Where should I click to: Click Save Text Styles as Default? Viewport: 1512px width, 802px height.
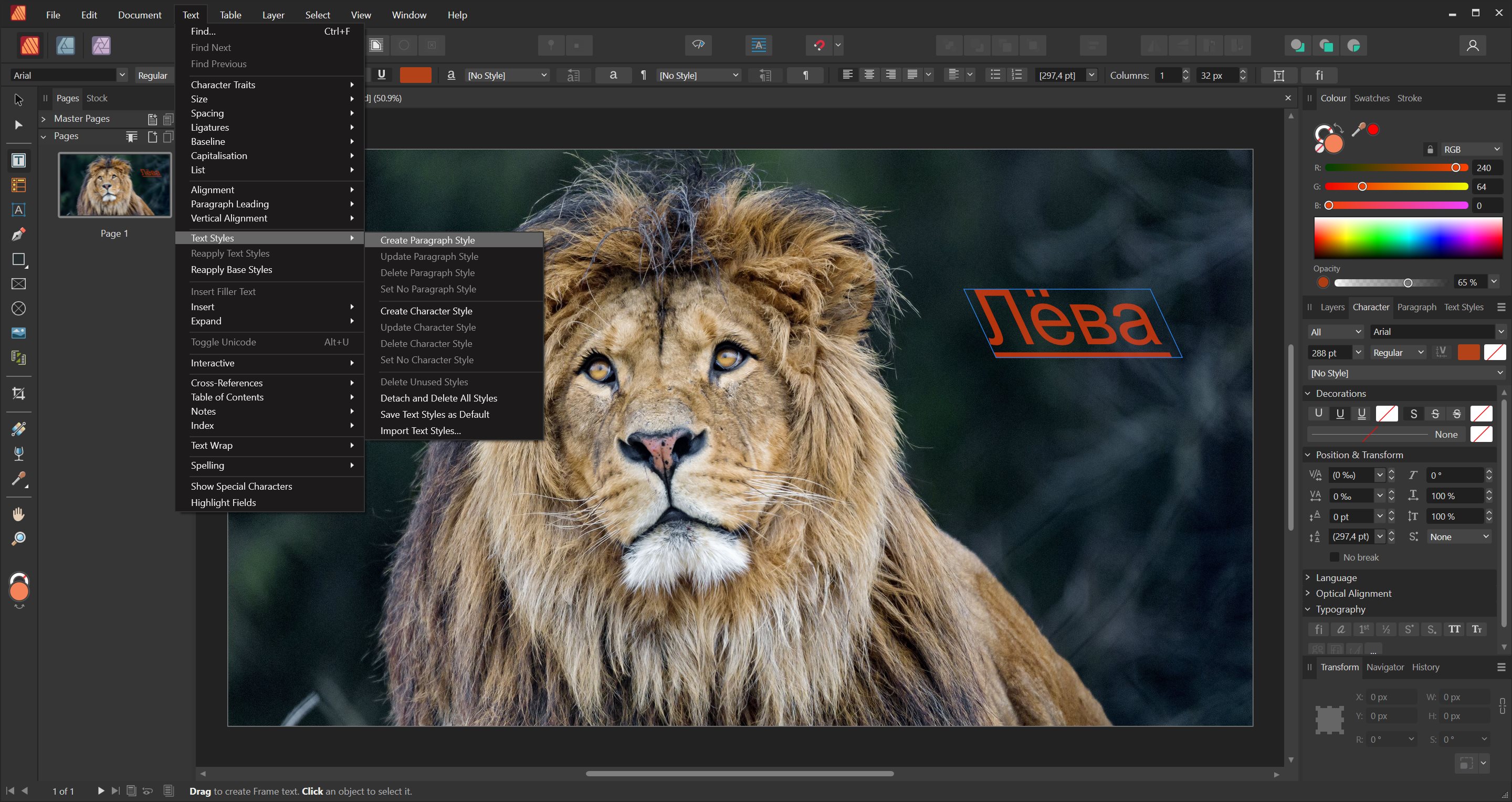(x=434, y=414)
